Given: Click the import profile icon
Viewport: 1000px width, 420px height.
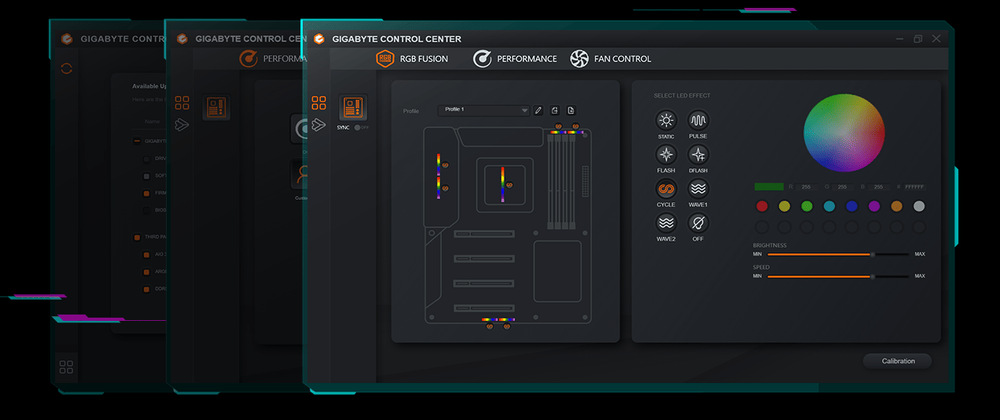Looking at the screenshot, I should [555, 110].
